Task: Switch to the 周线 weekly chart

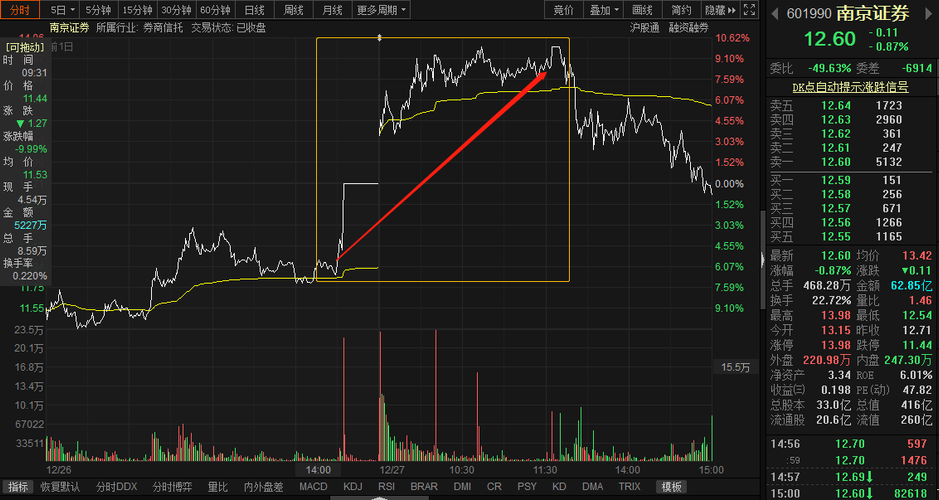Action: click(x=293, y=10)
